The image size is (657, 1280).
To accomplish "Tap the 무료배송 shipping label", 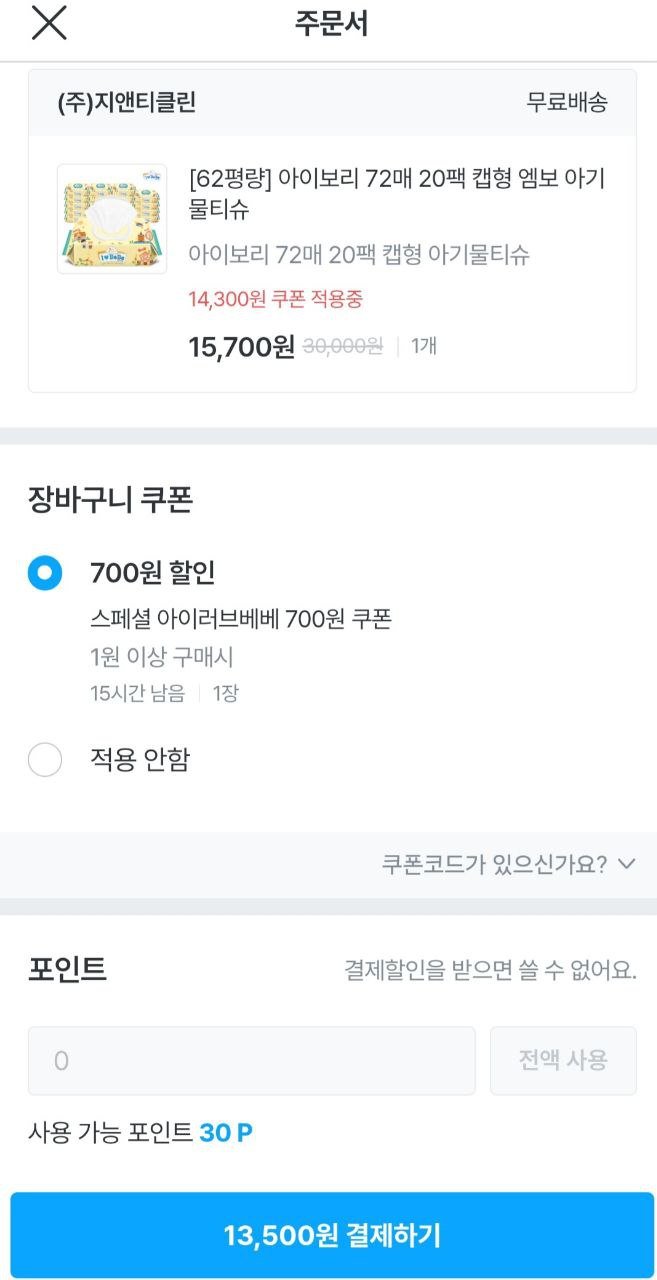I will point(567,102).
